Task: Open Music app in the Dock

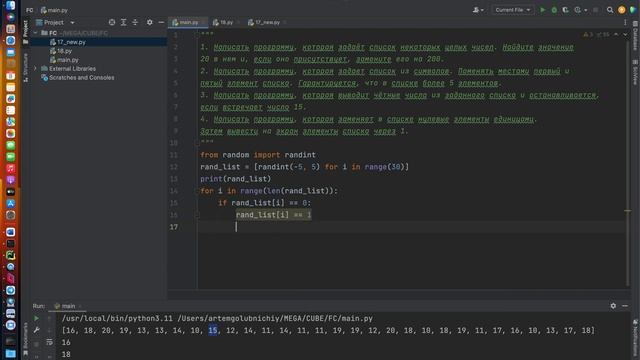Action: point(11,169)
